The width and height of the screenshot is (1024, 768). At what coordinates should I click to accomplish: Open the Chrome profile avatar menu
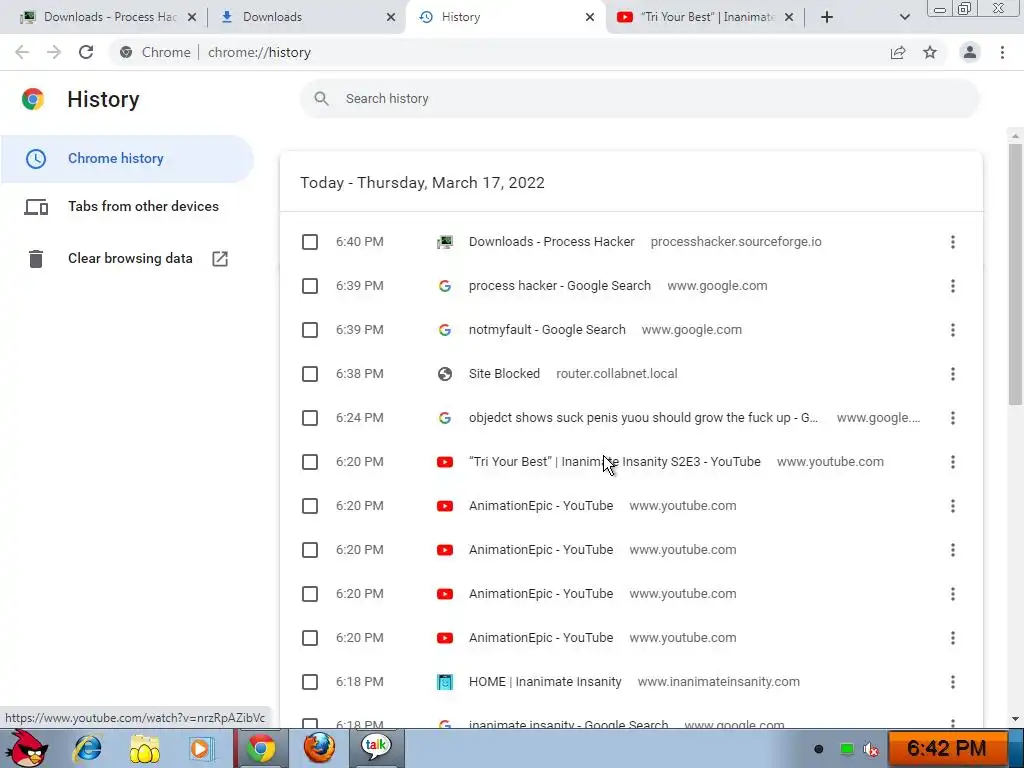(x=970, y=52)
